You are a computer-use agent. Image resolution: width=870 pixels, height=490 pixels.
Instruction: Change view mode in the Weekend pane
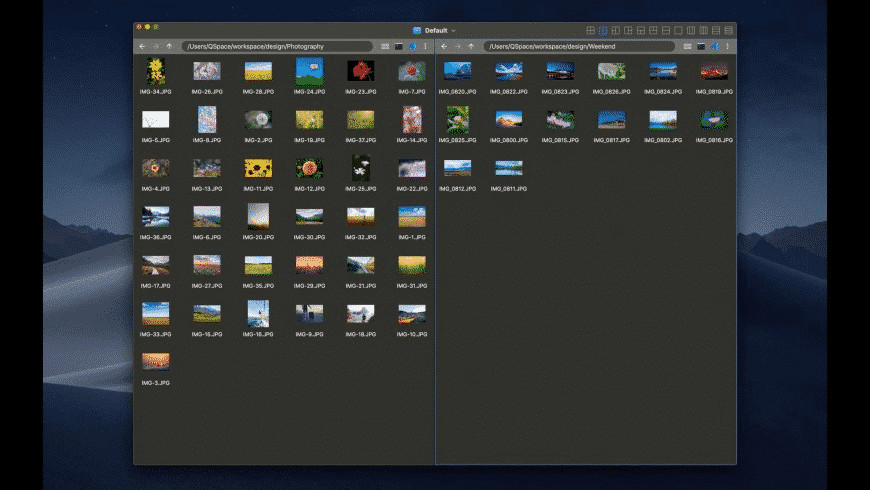[687, 47]
